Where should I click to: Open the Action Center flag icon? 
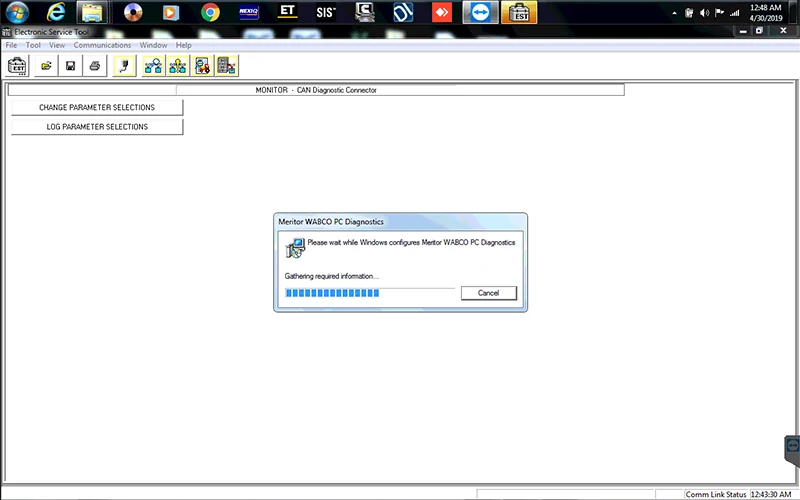719,13
